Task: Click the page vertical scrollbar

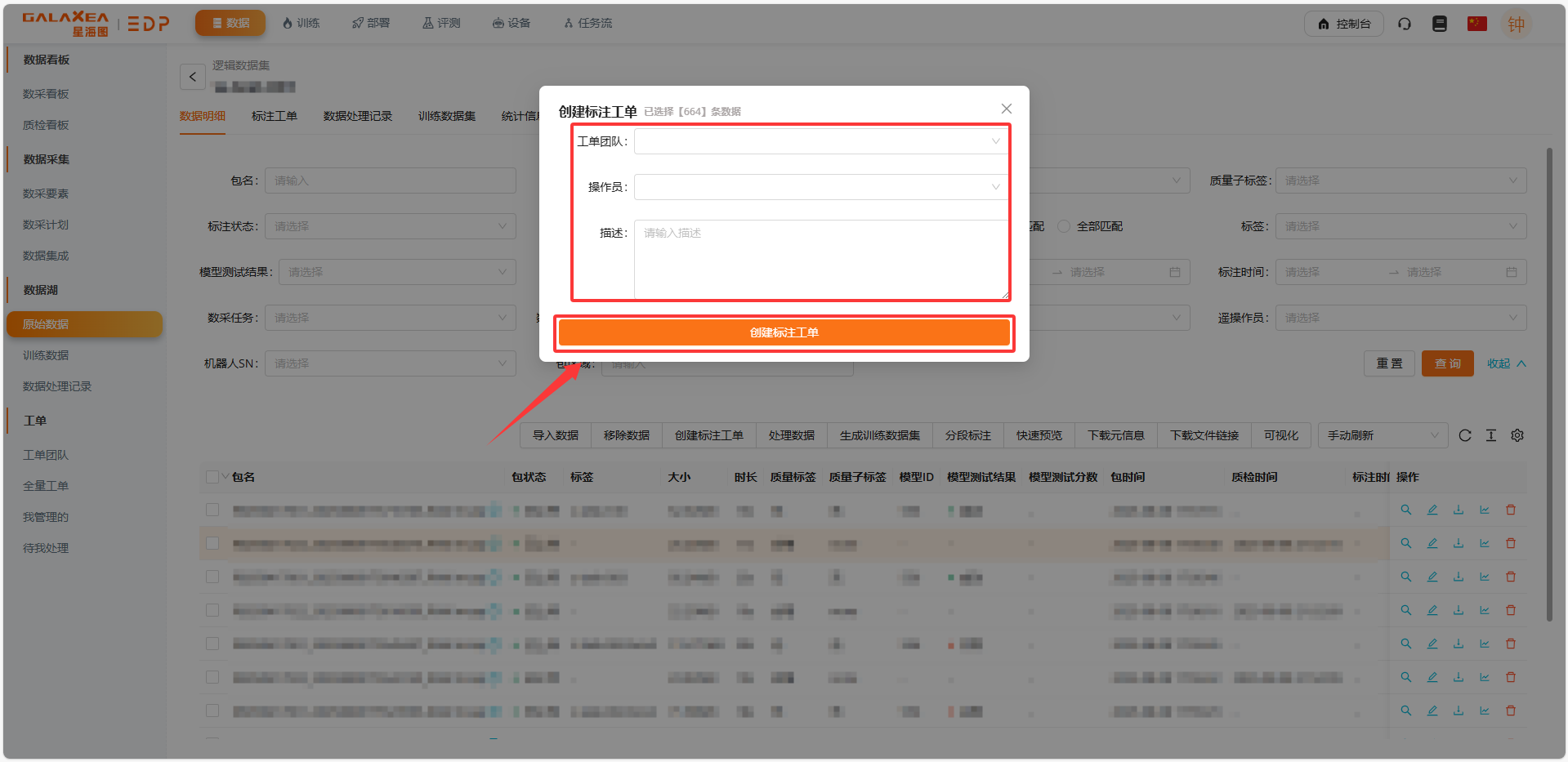Action: 1549,384
